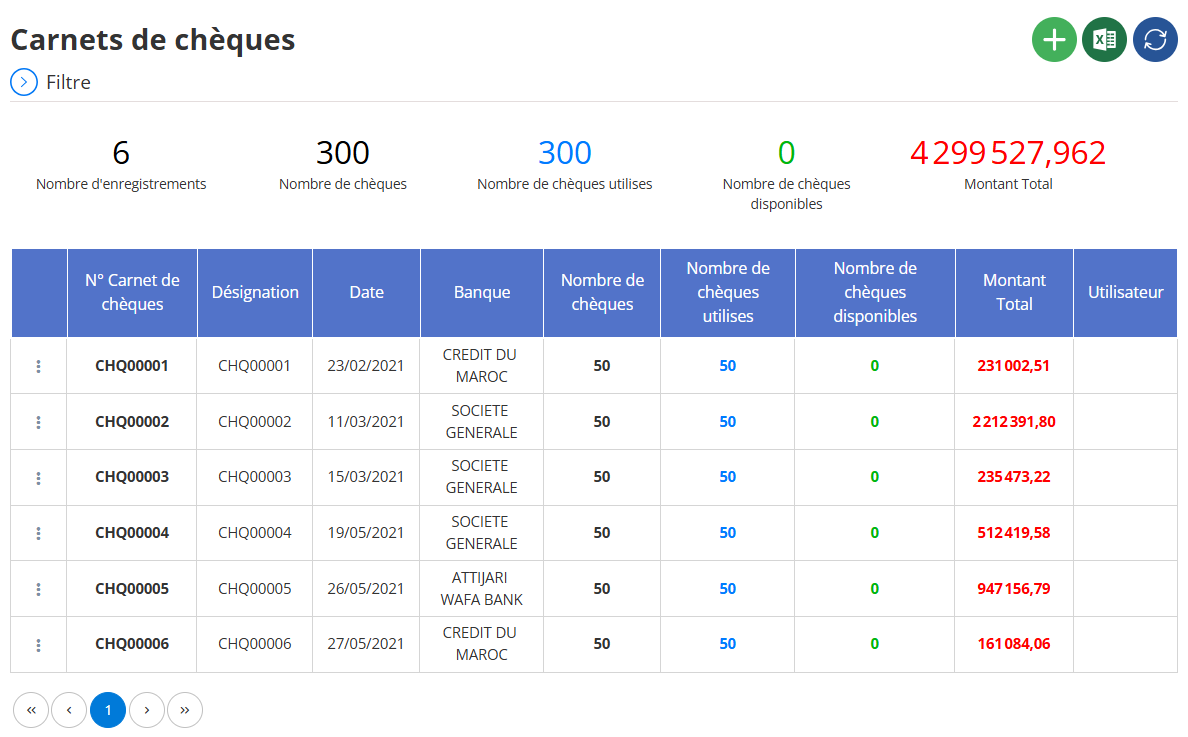Click the date 11/03/2021 cell

coord(366,422)
